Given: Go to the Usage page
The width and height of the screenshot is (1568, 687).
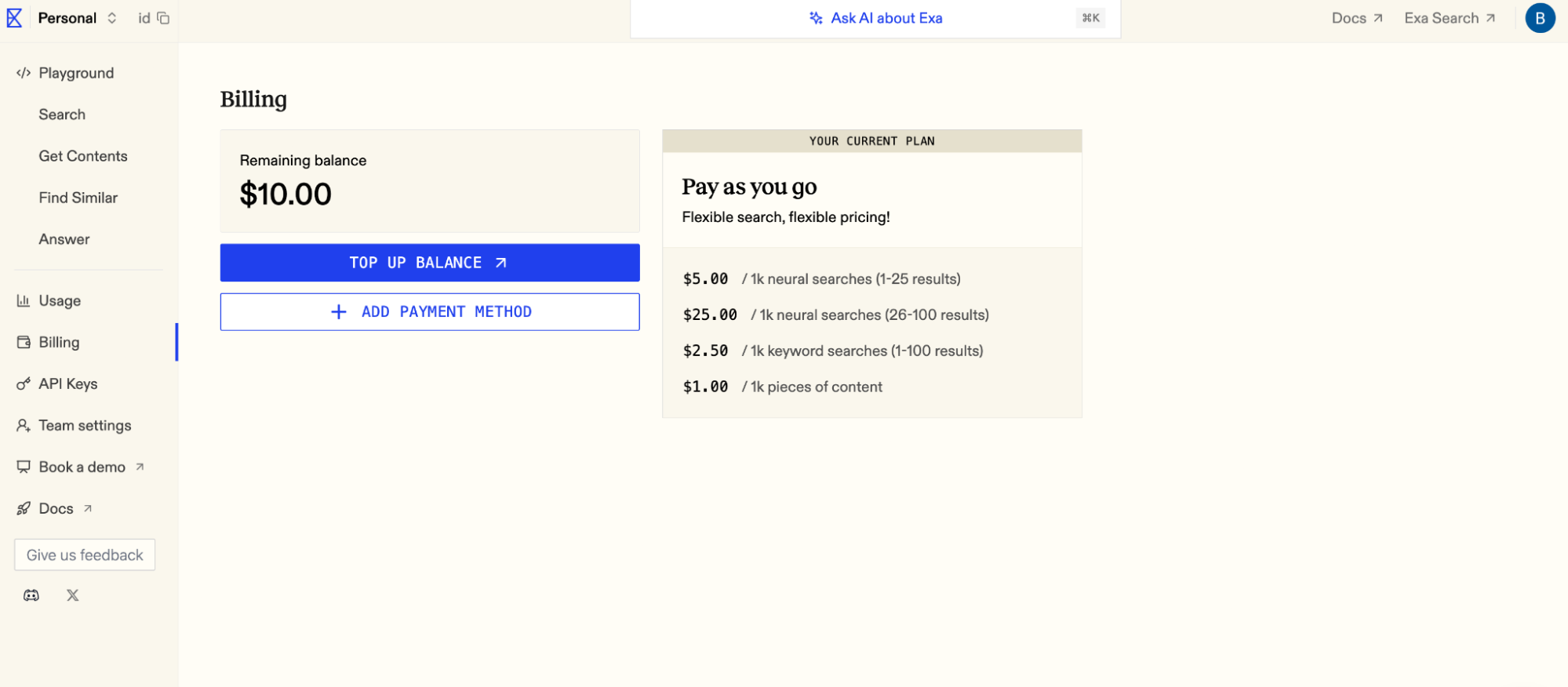Looking at the screenshot, I should (60, 300).
